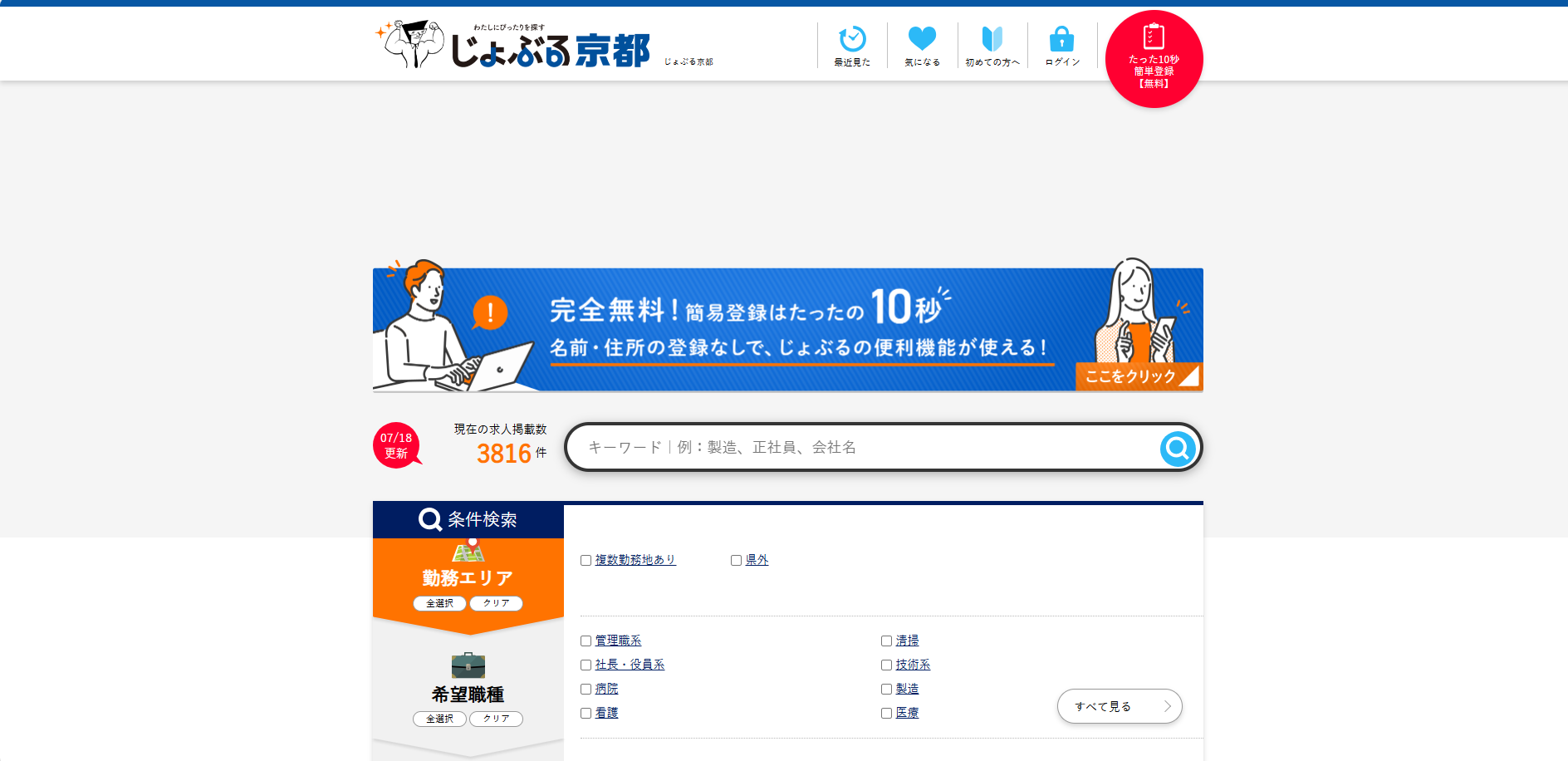1568x761 pixels.
Task: Open the 医療 job category link
Action: click(x=907, y=713)
